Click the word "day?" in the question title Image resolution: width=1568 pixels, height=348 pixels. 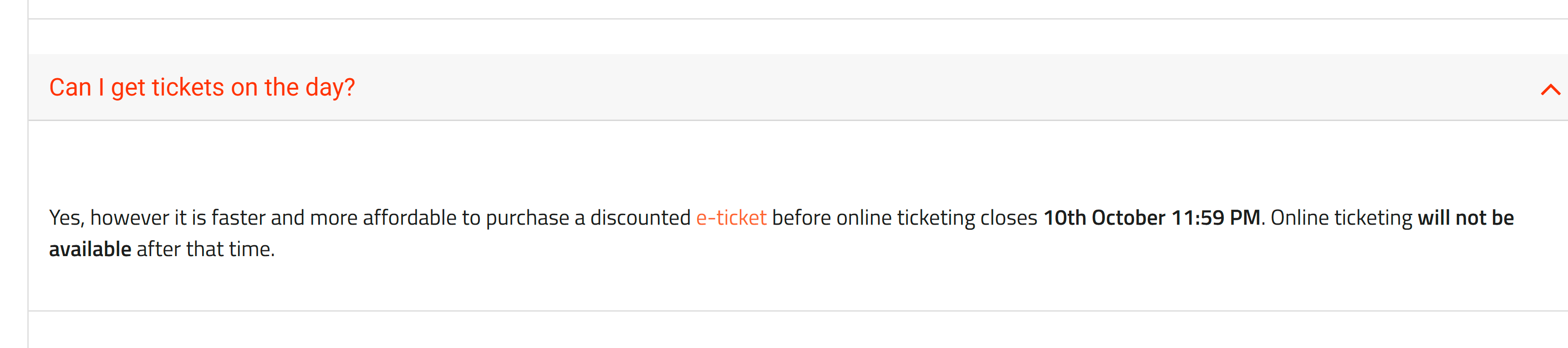330,88
